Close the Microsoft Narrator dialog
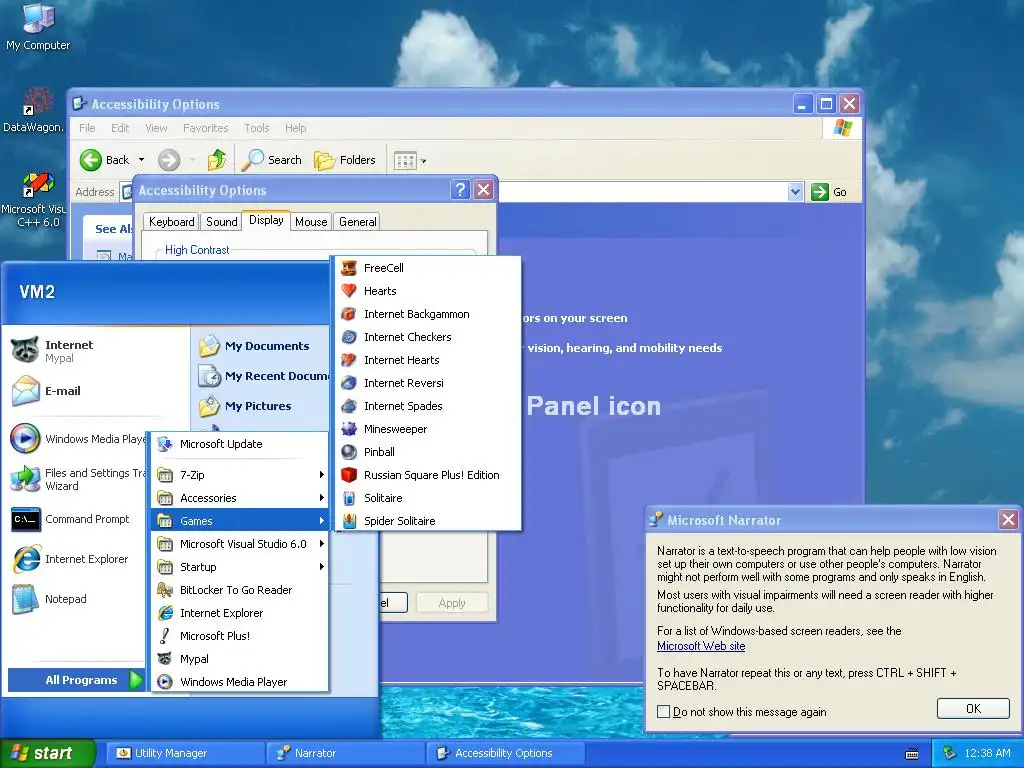Screen dimensions: 1024x768 (x=1008, y=520)
